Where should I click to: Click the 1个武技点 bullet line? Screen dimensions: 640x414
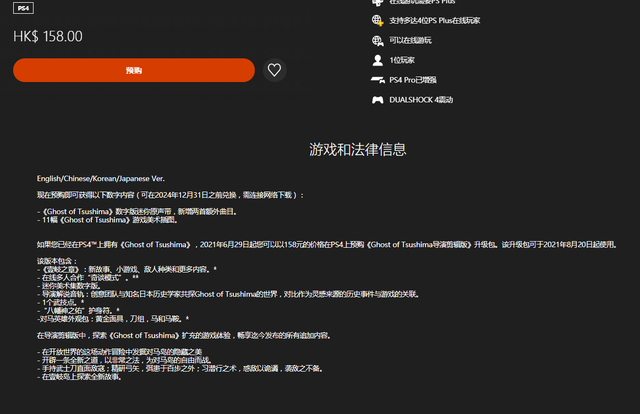coord(60,302)
